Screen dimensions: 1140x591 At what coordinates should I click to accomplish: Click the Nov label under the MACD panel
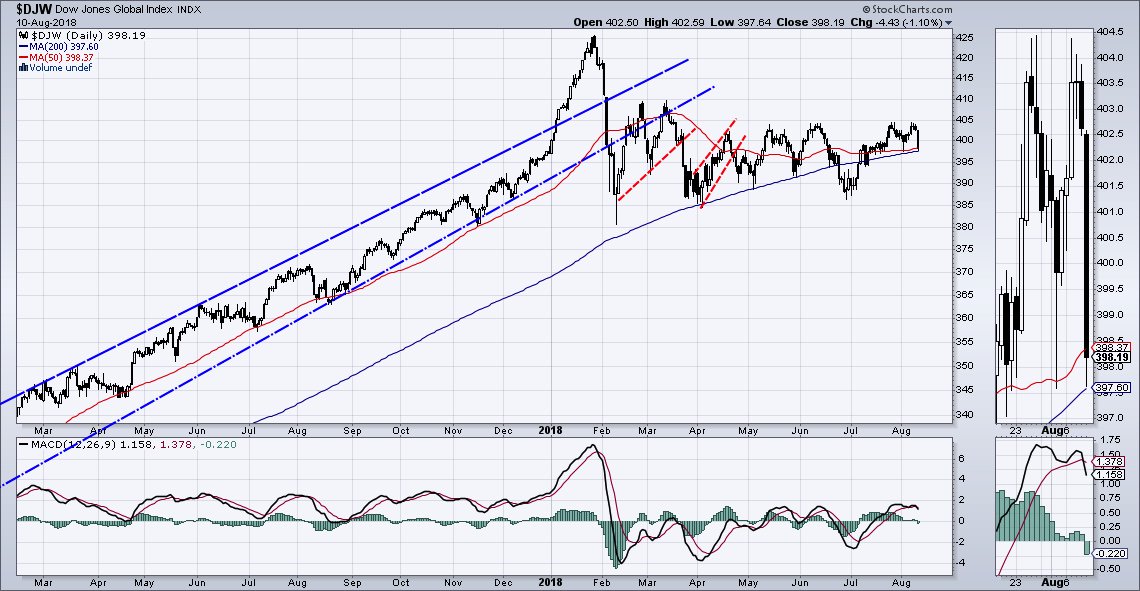click(x=453, y=582)
